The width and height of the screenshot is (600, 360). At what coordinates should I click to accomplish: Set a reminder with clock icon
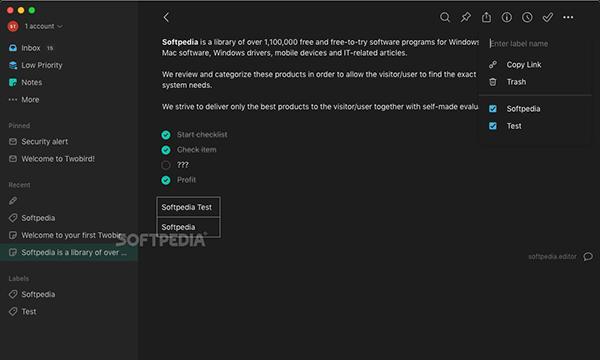tap(527, 17)
